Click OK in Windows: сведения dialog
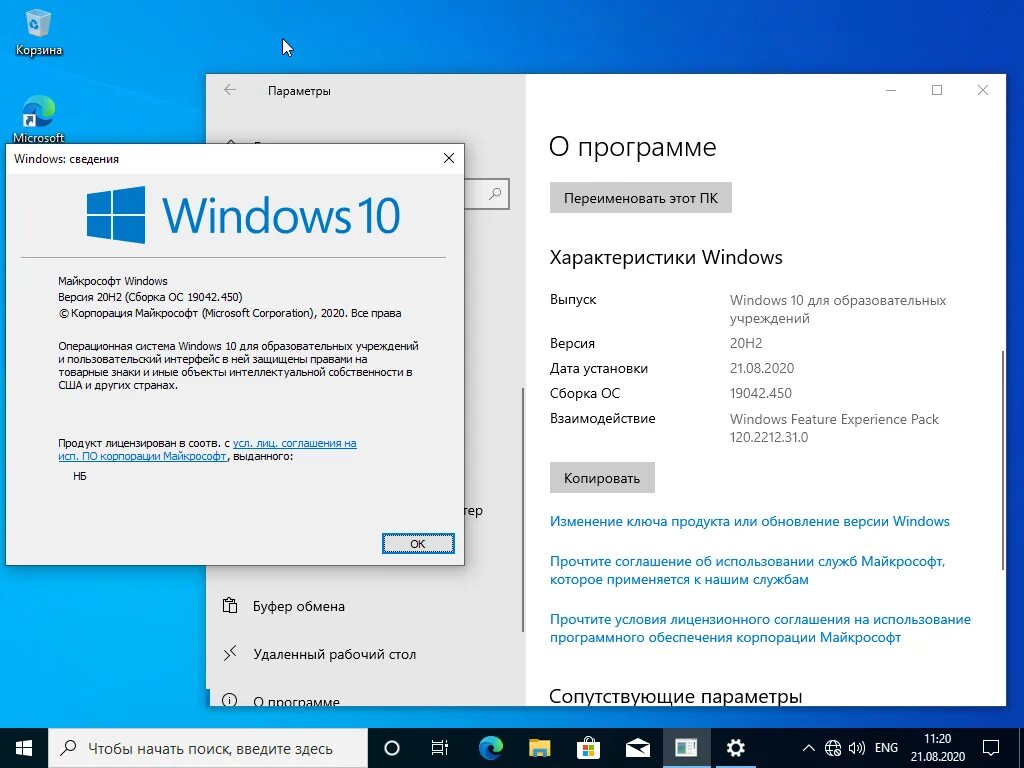This screenshot has height=768, width=1024. (418, 543)
